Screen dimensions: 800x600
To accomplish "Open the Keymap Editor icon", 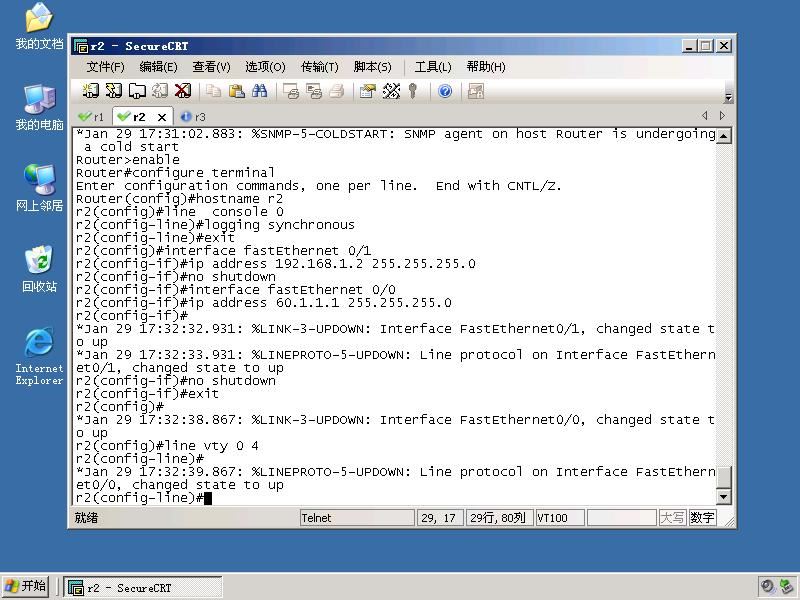I will [391, 91].
